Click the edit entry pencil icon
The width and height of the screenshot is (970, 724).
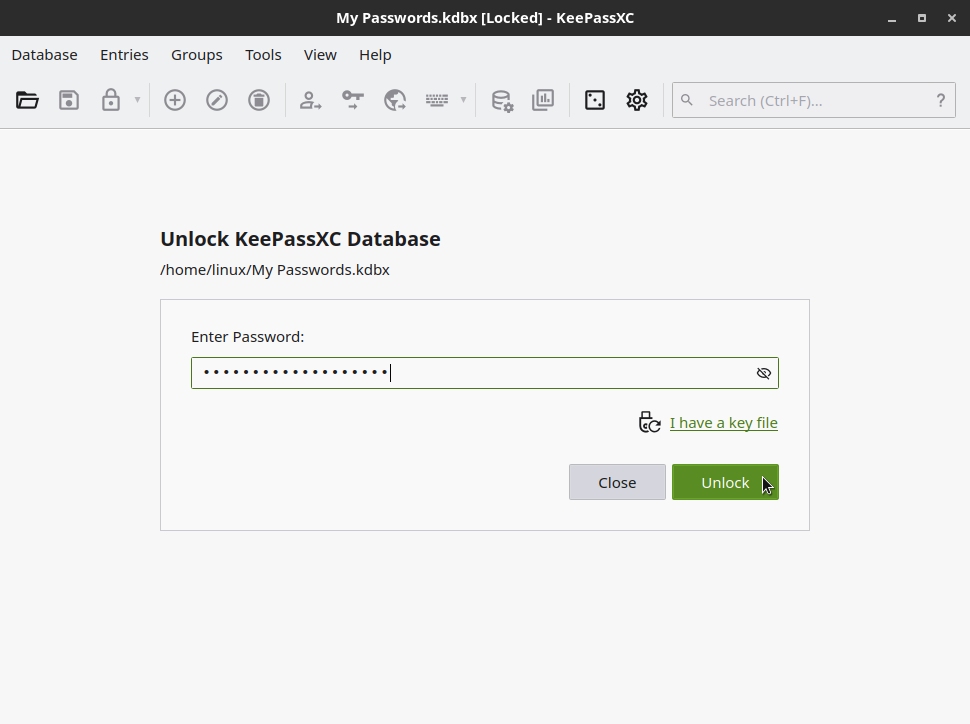point(217,100)
